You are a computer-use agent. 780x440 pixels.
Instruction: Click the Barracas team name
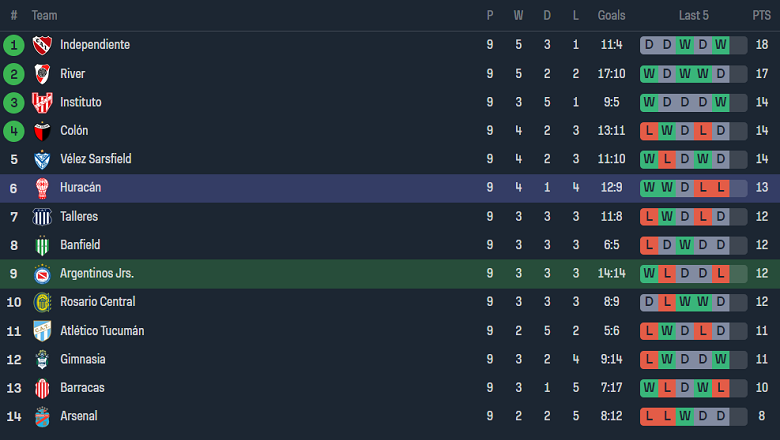[x=82, y=388]
